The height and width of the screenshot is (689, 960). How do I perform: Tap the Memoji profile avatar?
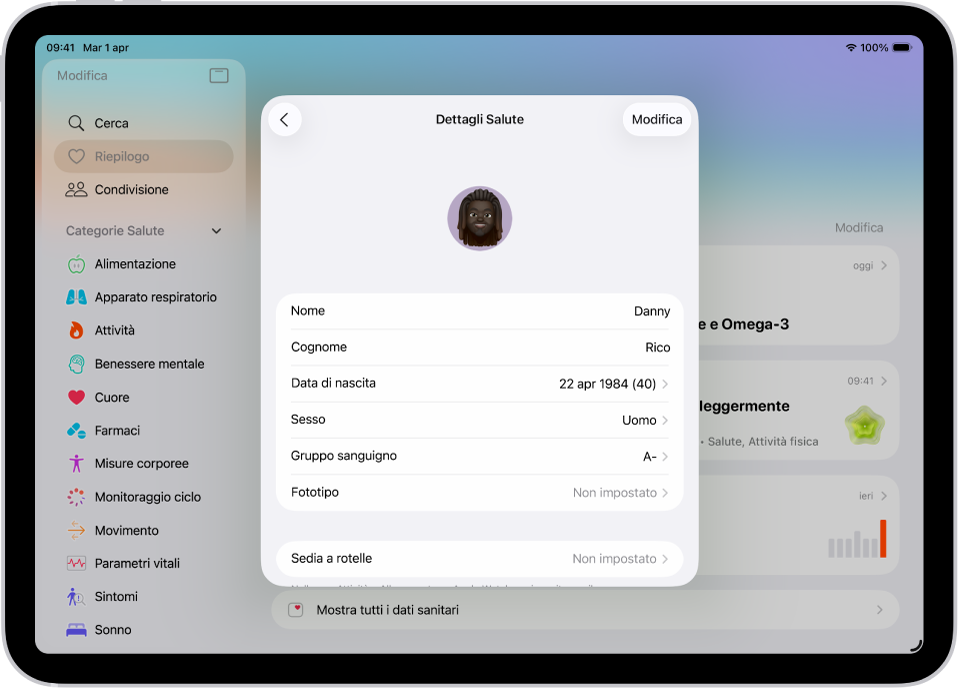pyautogui.click(x=479, y=218)
